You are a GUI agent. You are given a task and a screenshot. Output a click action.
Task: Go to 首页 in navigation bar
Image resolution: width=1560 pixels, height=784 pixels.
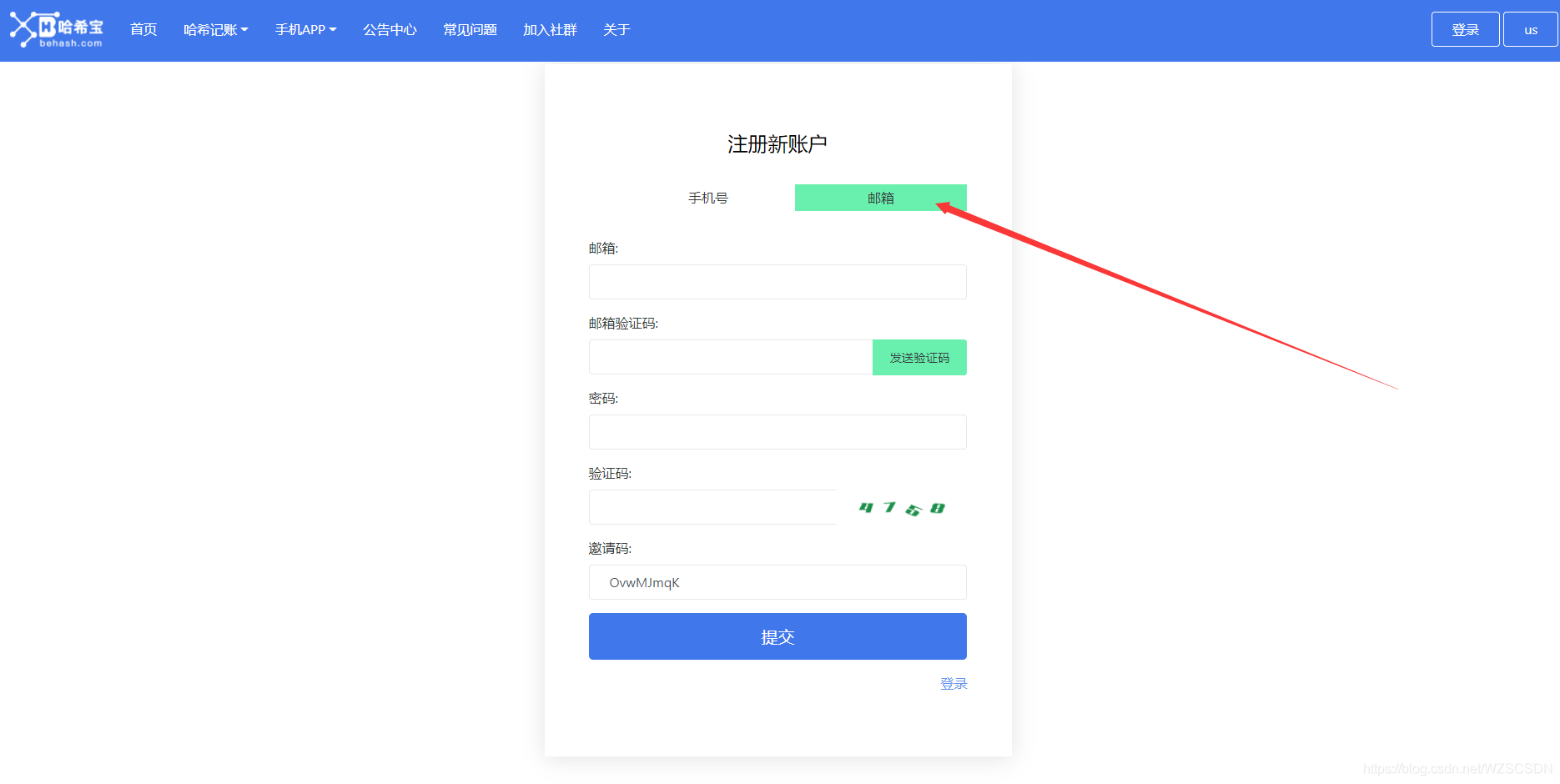coord(143,30)
